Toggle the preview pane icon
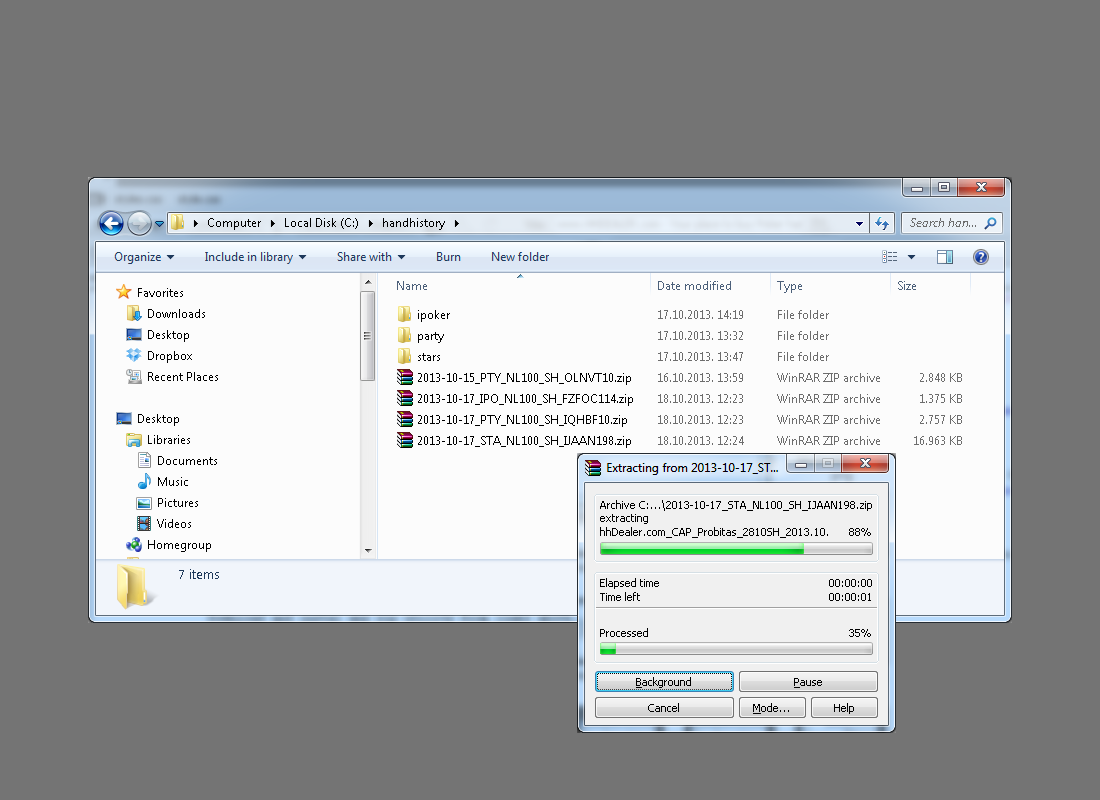This screenshot has height=800, width=1100. click(945, 257)
